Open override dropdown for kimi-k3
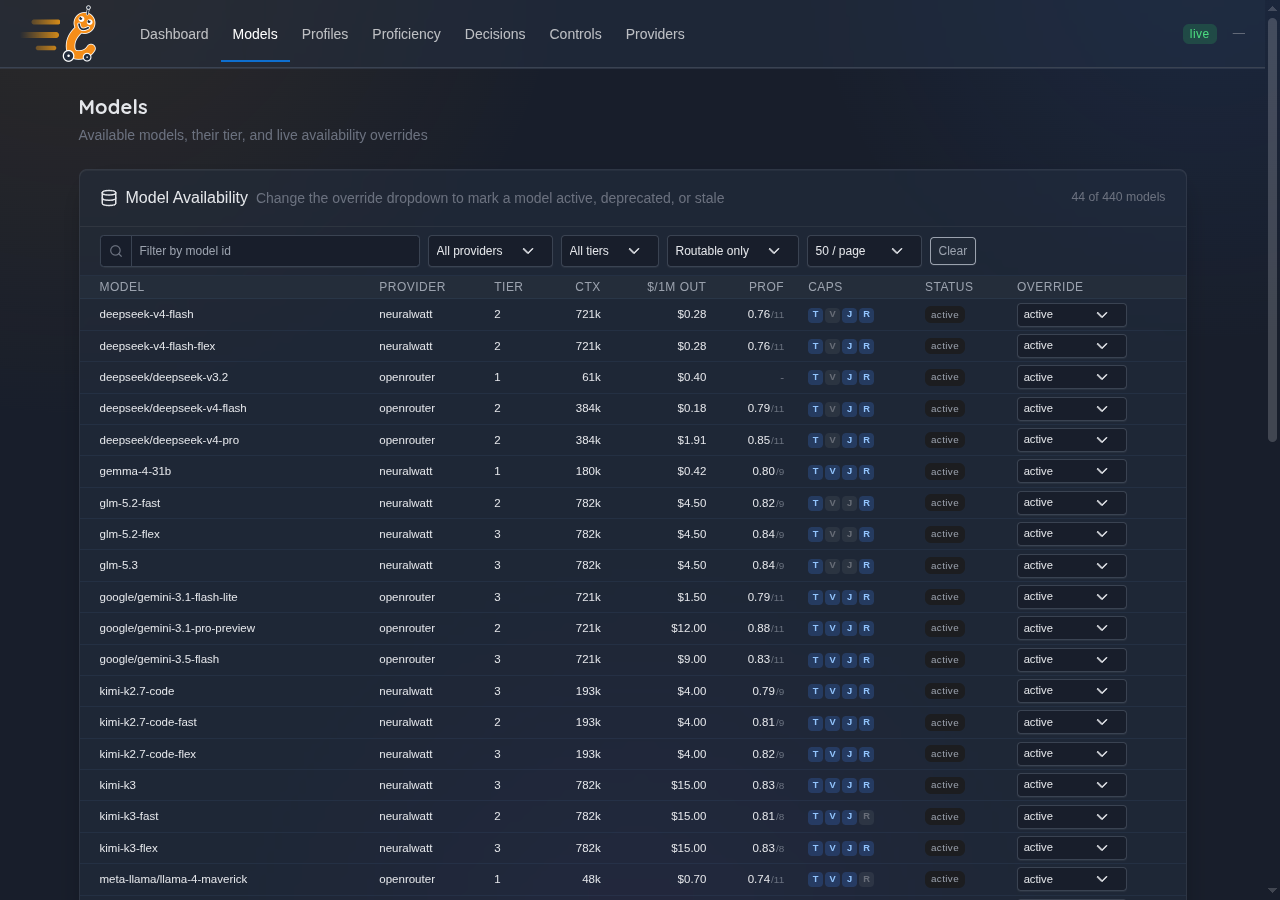The width and height of the screenshot is (1280, 900). [x=1071, y=785]
